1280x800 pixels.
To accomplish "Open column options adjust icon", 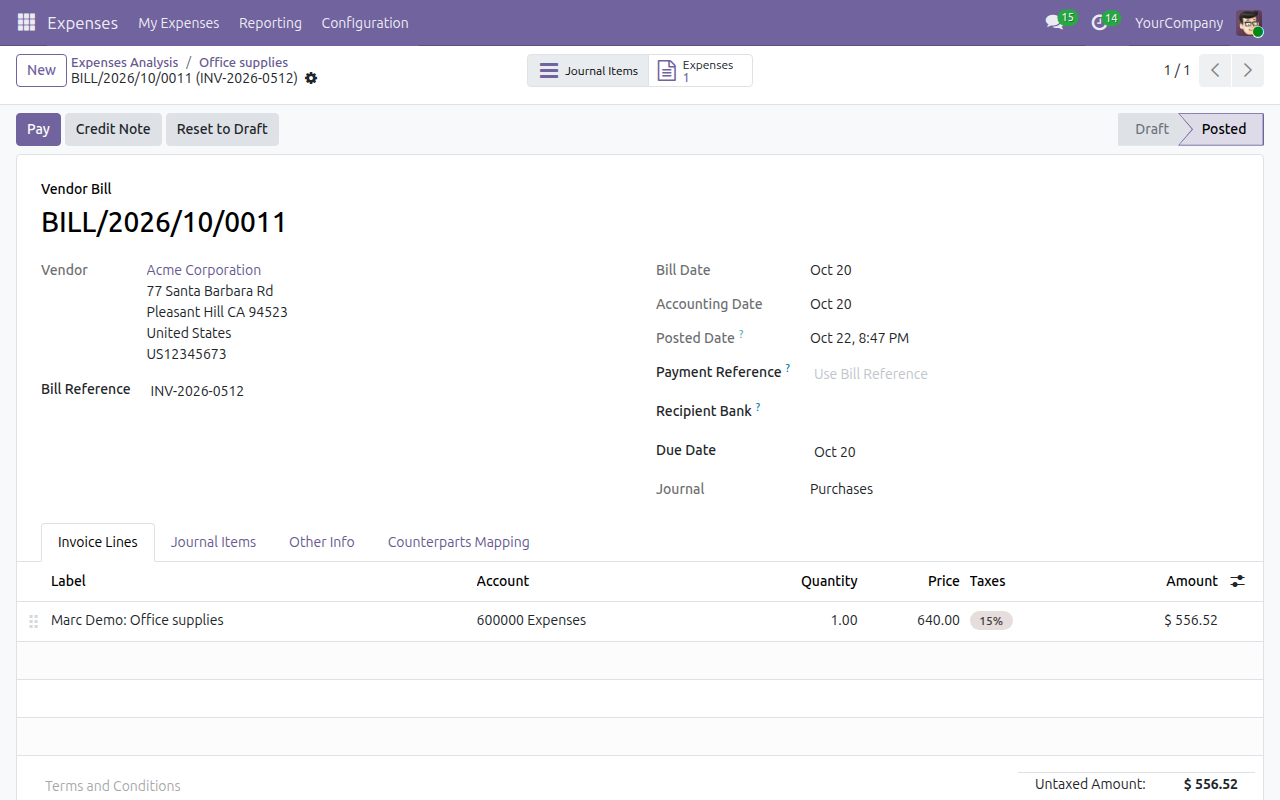I will click(x=1238, y=581).
